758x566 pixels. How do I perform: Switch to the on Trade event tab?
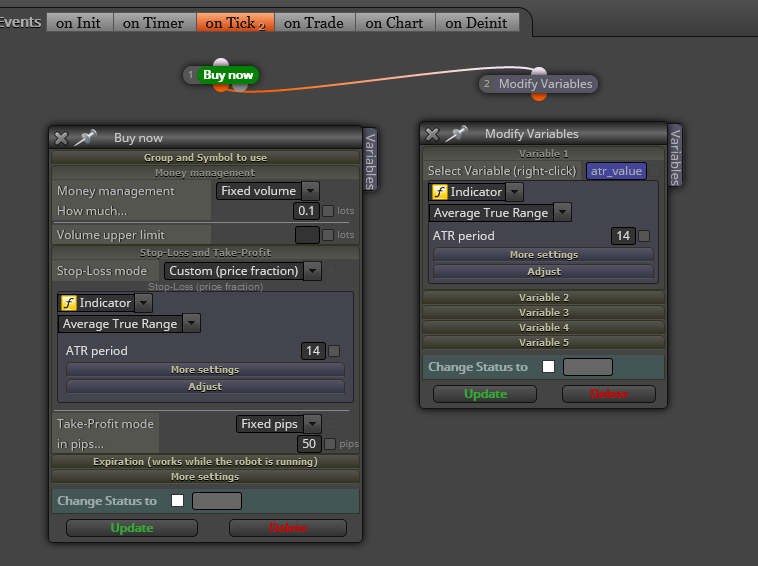(x=314, y=23)
